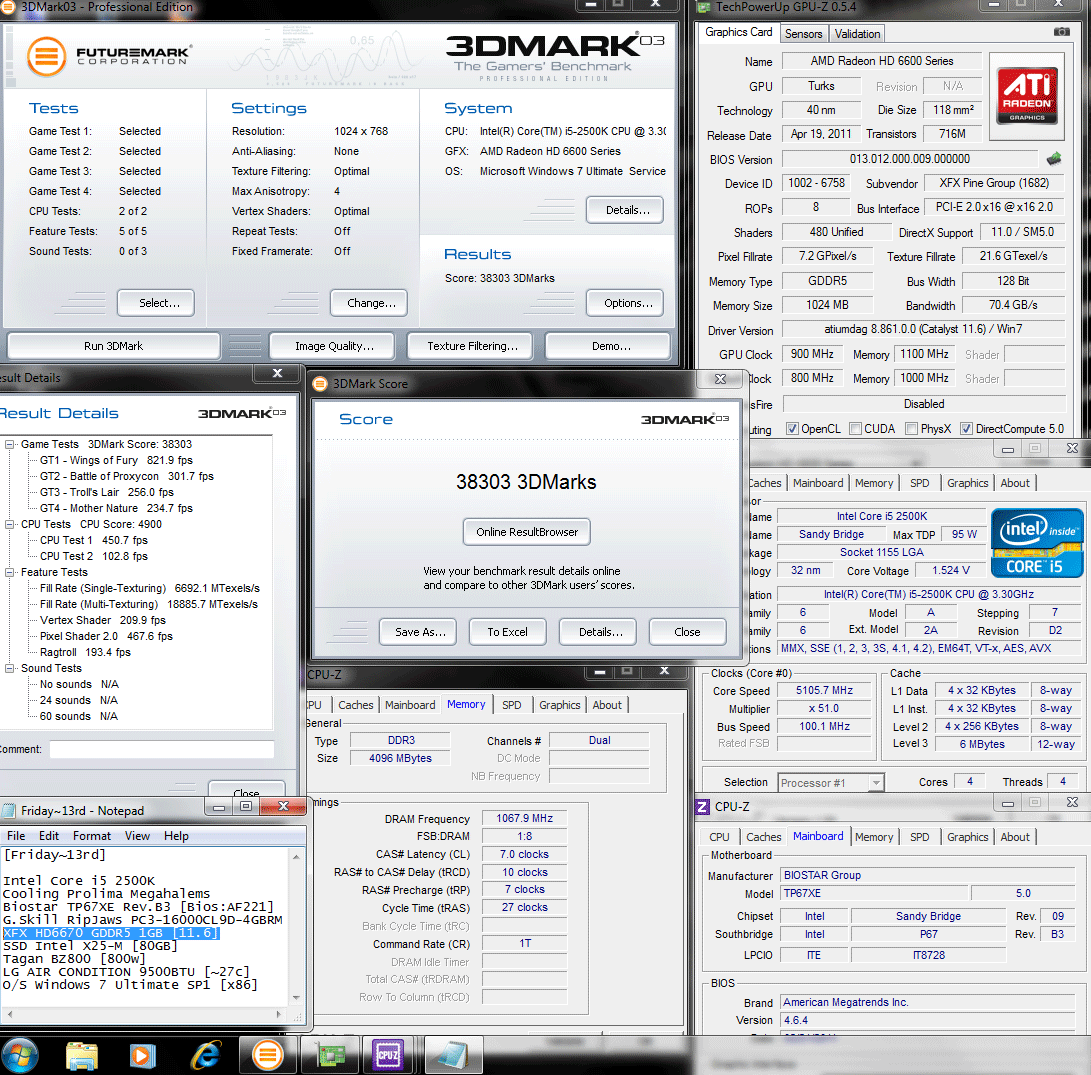1091x1075 pixels.
Task: Click the Online ResultBrowser button
Action: point(527,532)
